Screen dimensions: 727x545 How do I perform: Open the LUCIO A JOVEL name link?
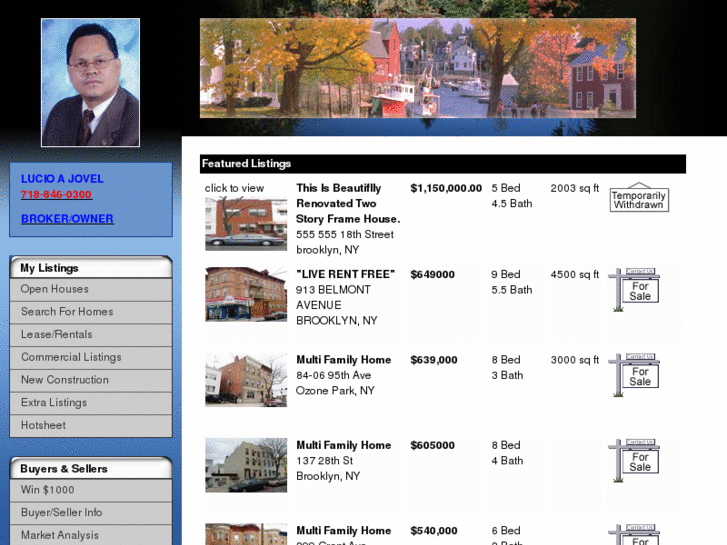click(x=62, y=179)
